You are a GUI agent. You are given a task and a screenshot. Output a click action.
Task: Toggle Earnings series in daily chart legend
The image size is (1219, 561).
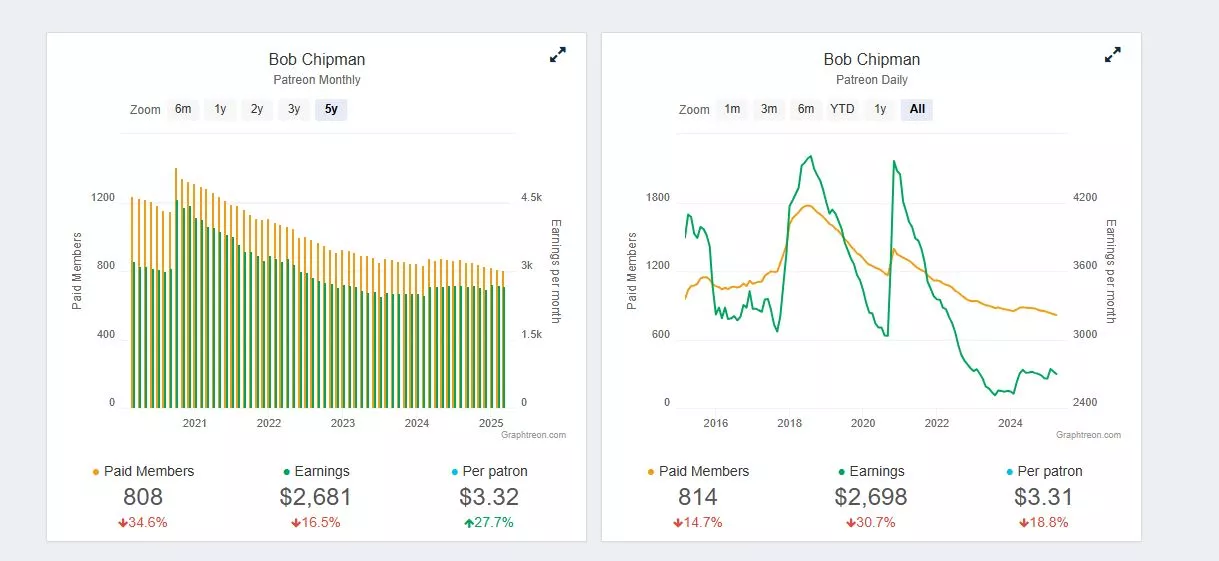point(871,471)
